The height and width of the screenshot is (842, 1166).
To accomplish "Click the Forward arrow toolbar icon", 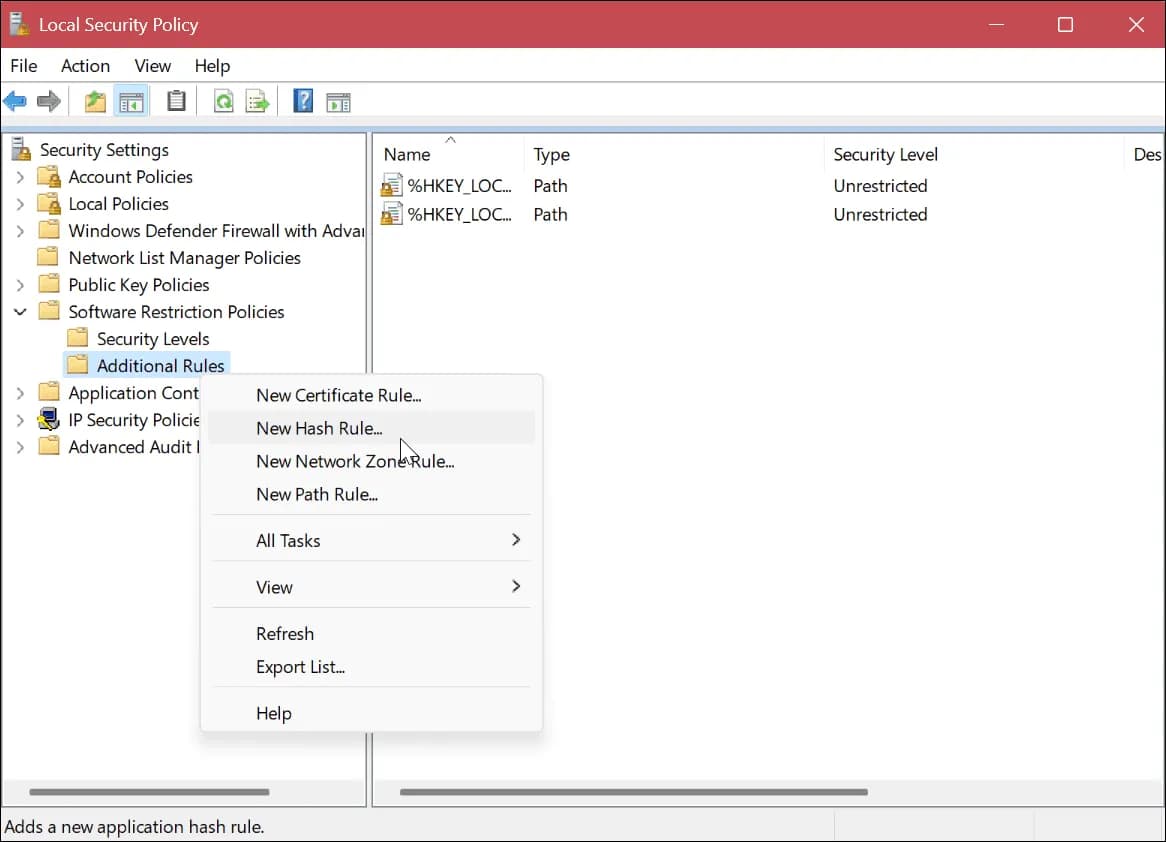I will (48, 101).
